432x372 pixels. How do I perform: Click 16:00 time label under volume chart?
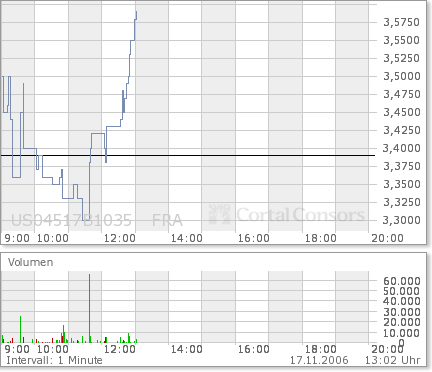(x=254, y=350)
